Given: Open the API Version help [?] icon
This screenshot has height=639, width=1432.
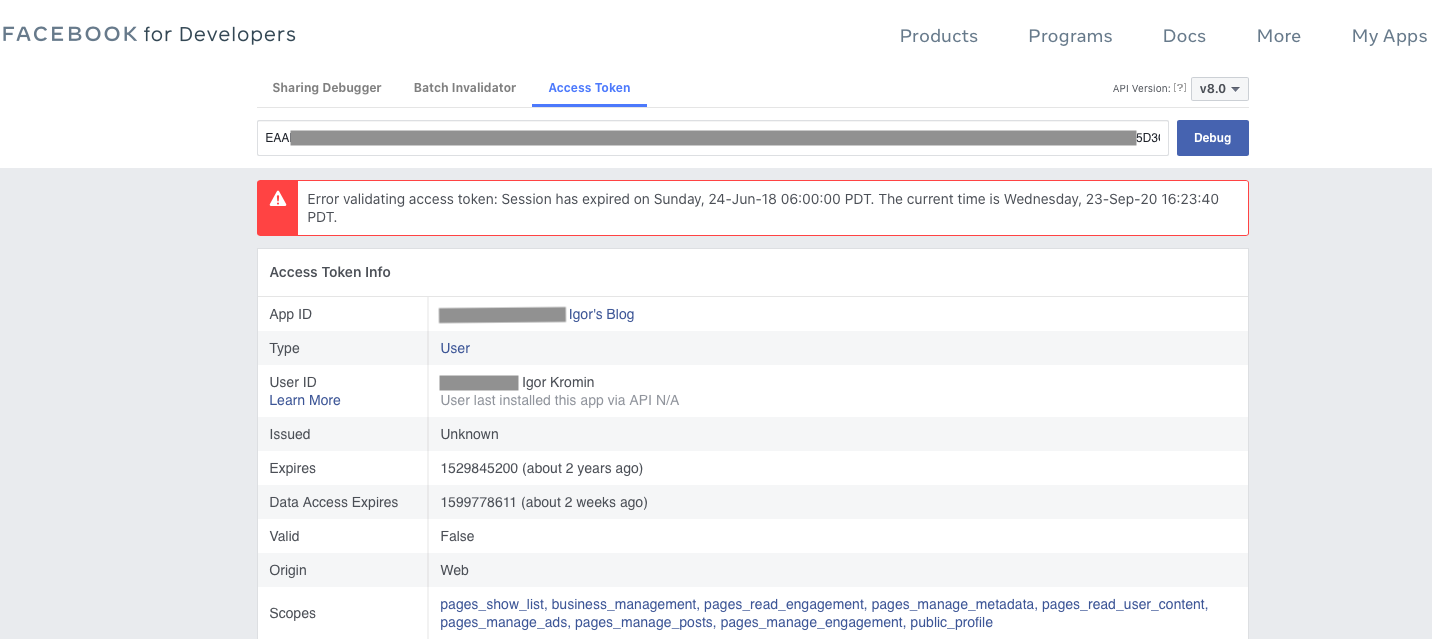Looking at the screenshot, I should coord(1180,88).
